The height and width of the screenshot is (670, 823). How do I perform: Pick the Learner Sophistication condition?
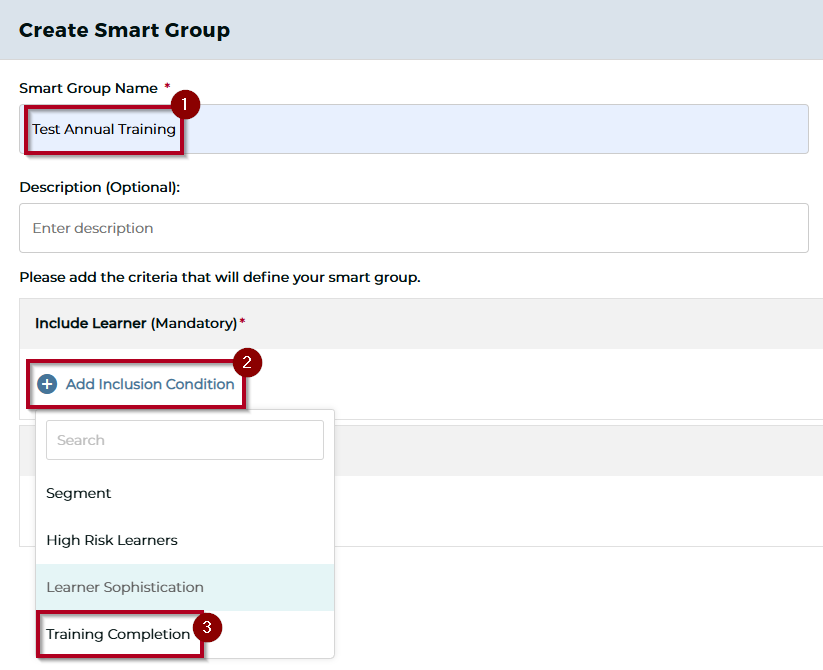[125, 587]
